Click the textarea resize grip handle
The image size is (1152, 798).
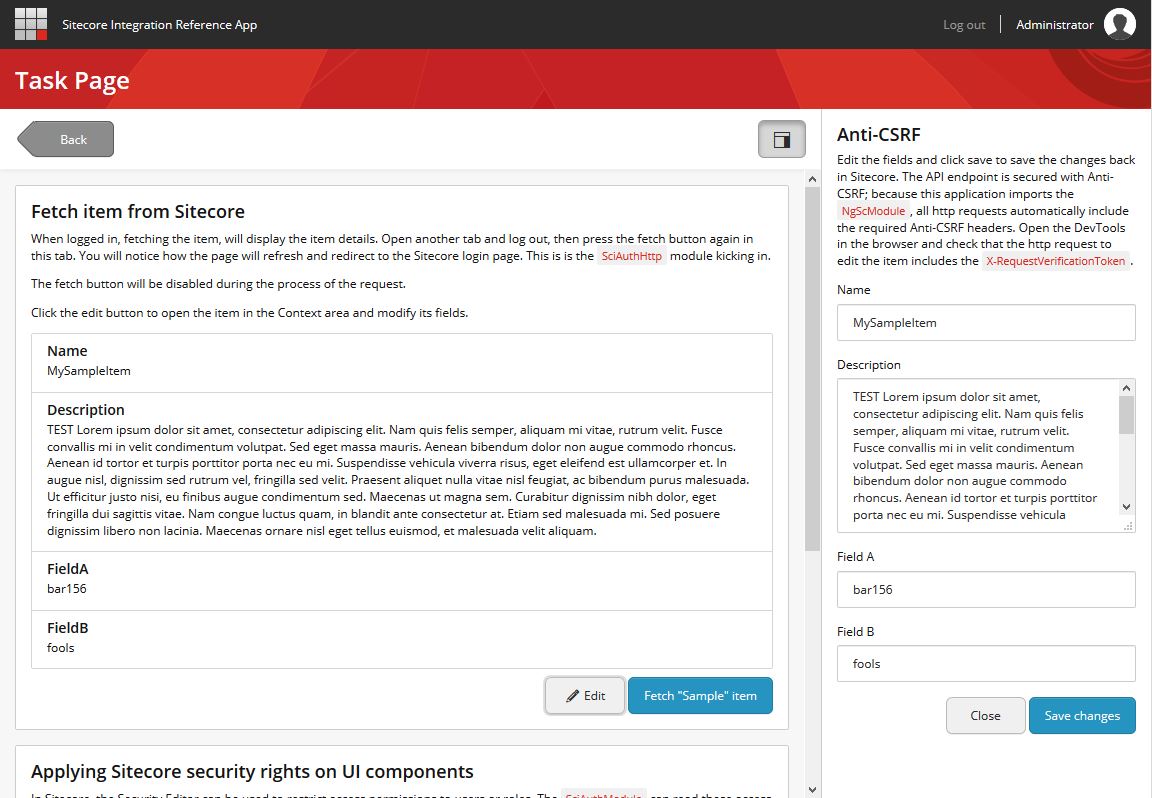tap(1128, 525)
